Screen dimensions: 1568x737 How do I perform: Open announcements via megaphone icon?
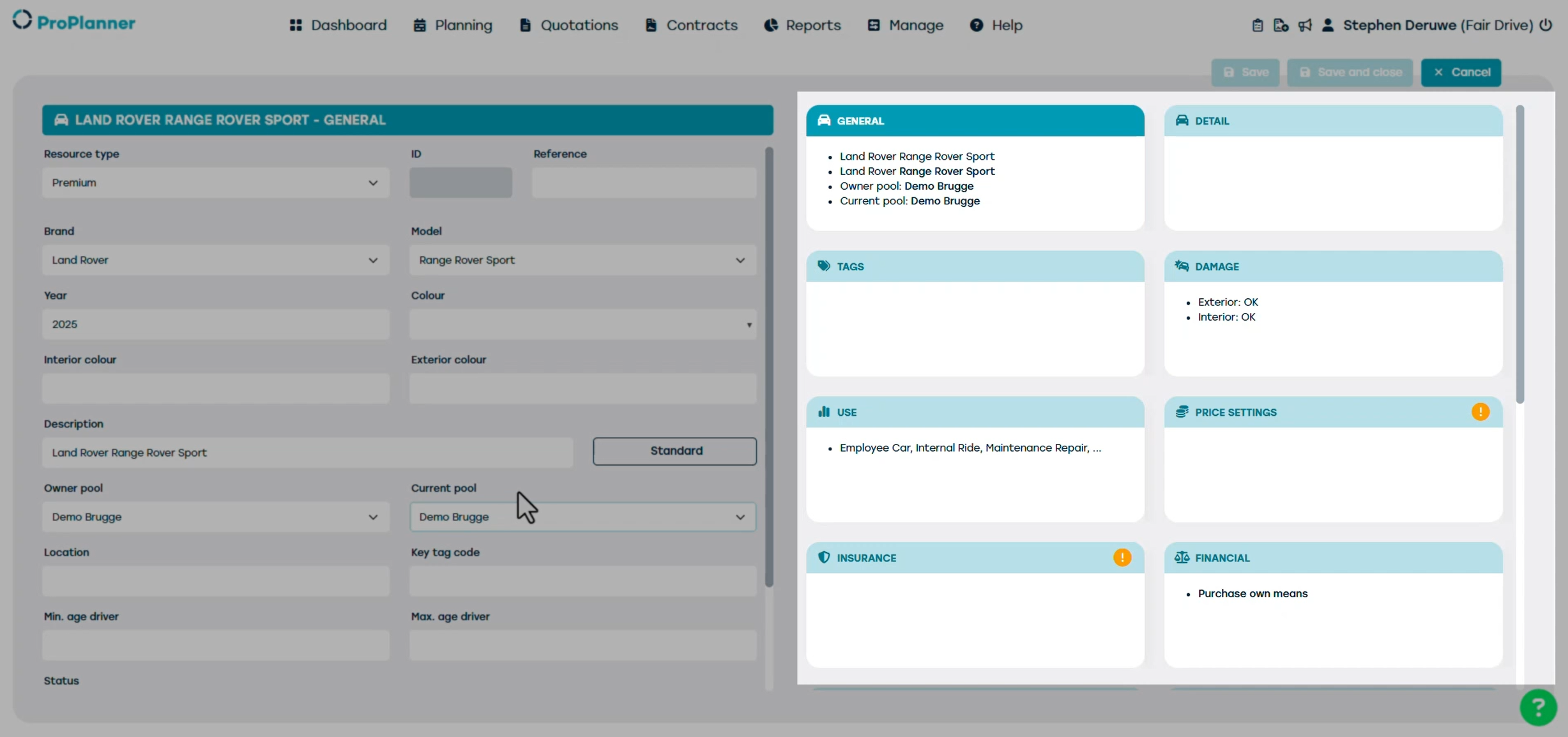click(1305, 26)
